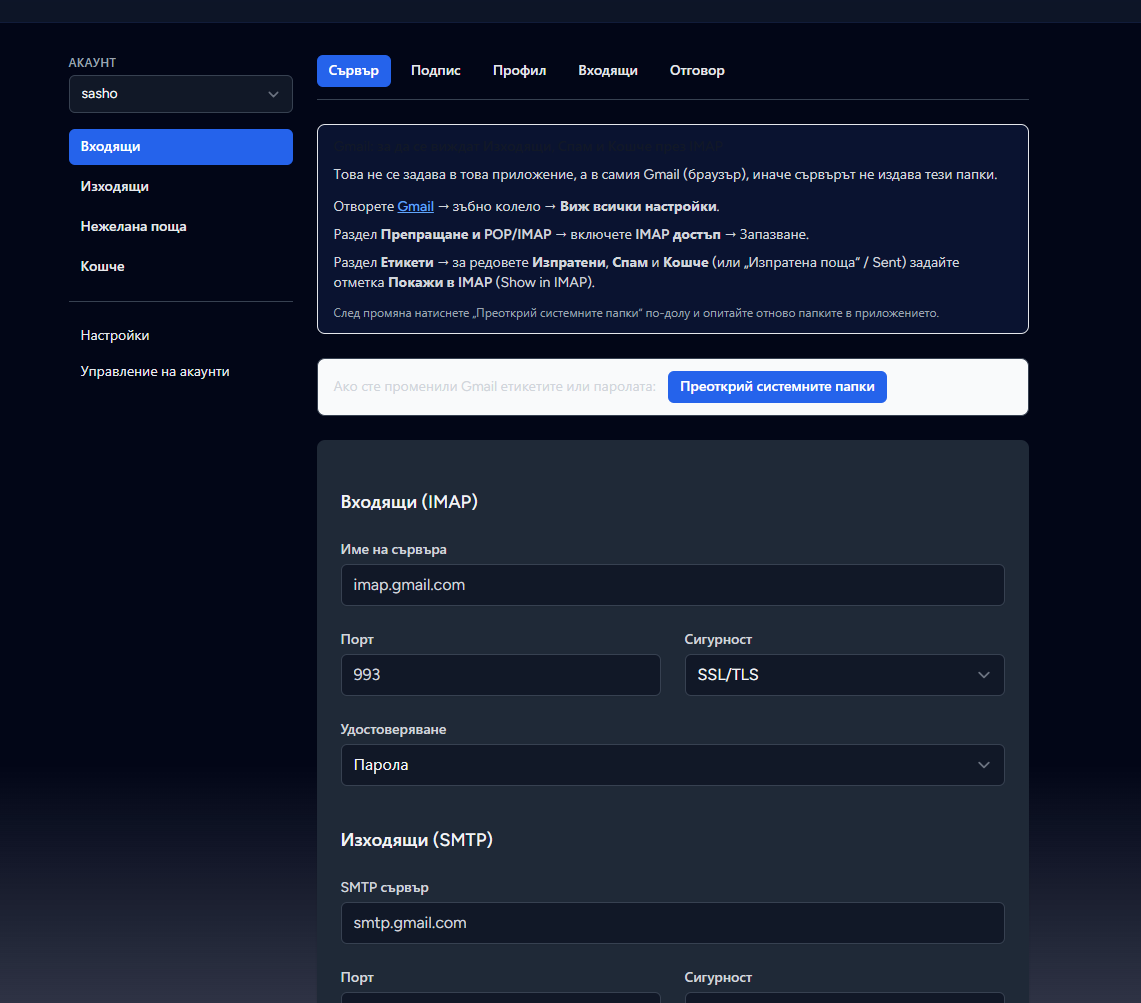The width and height of the screenshot is (1141, 1003).
Task: Open the Профил tab
Action: coord(520,71)
